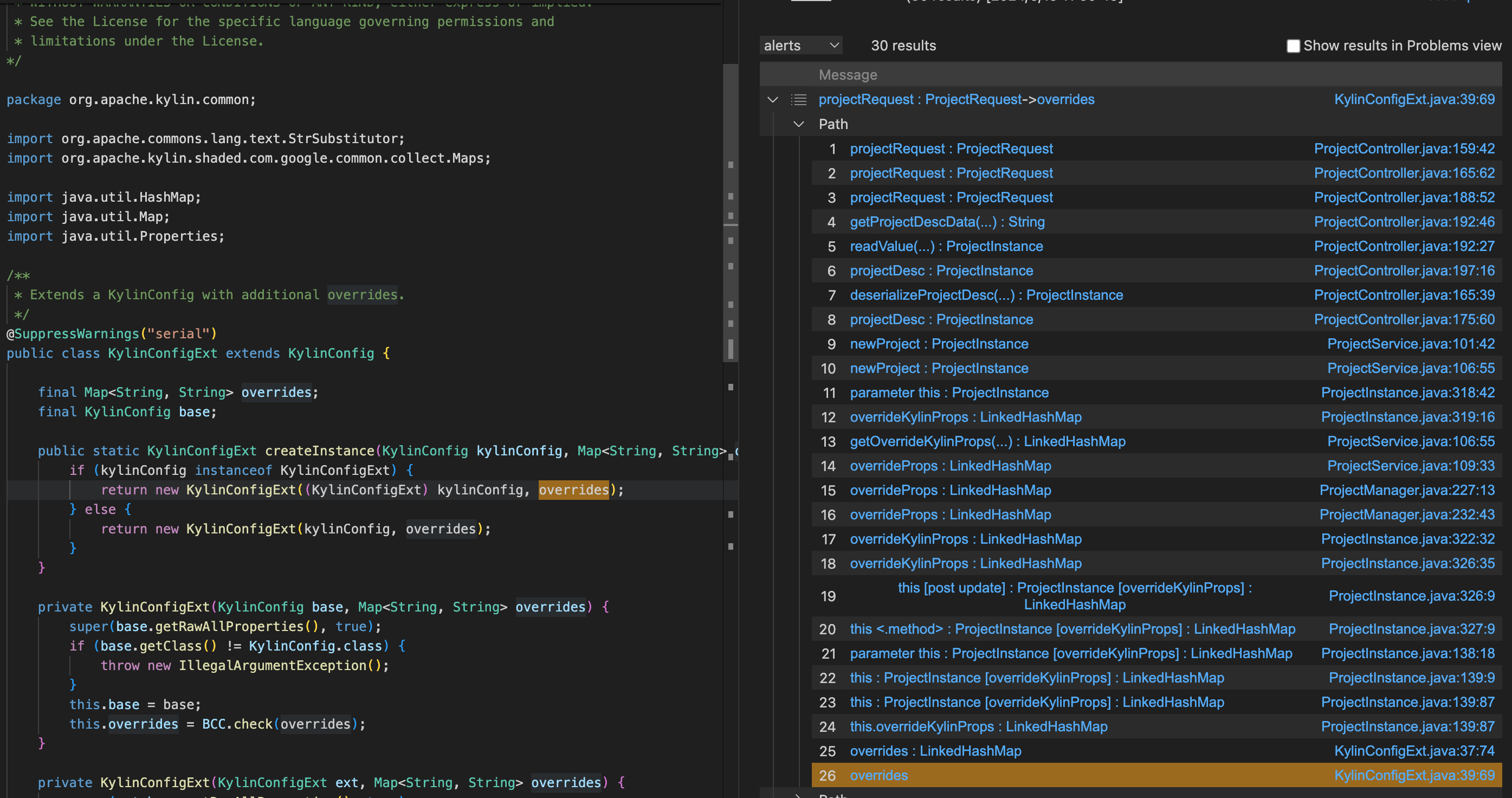Select path step 2 projectRequest : ProjectRequest

[951, 173]
